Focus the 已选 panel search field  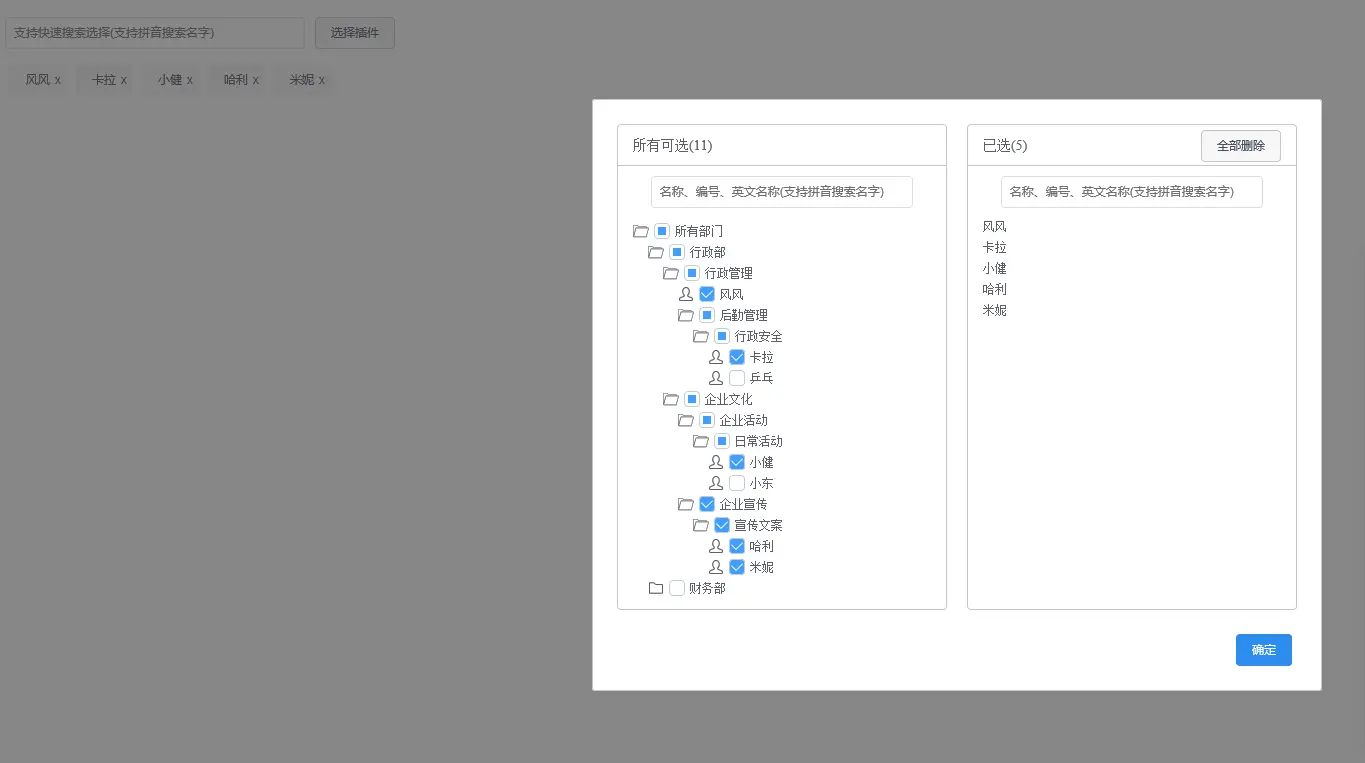click(1132, 192)
